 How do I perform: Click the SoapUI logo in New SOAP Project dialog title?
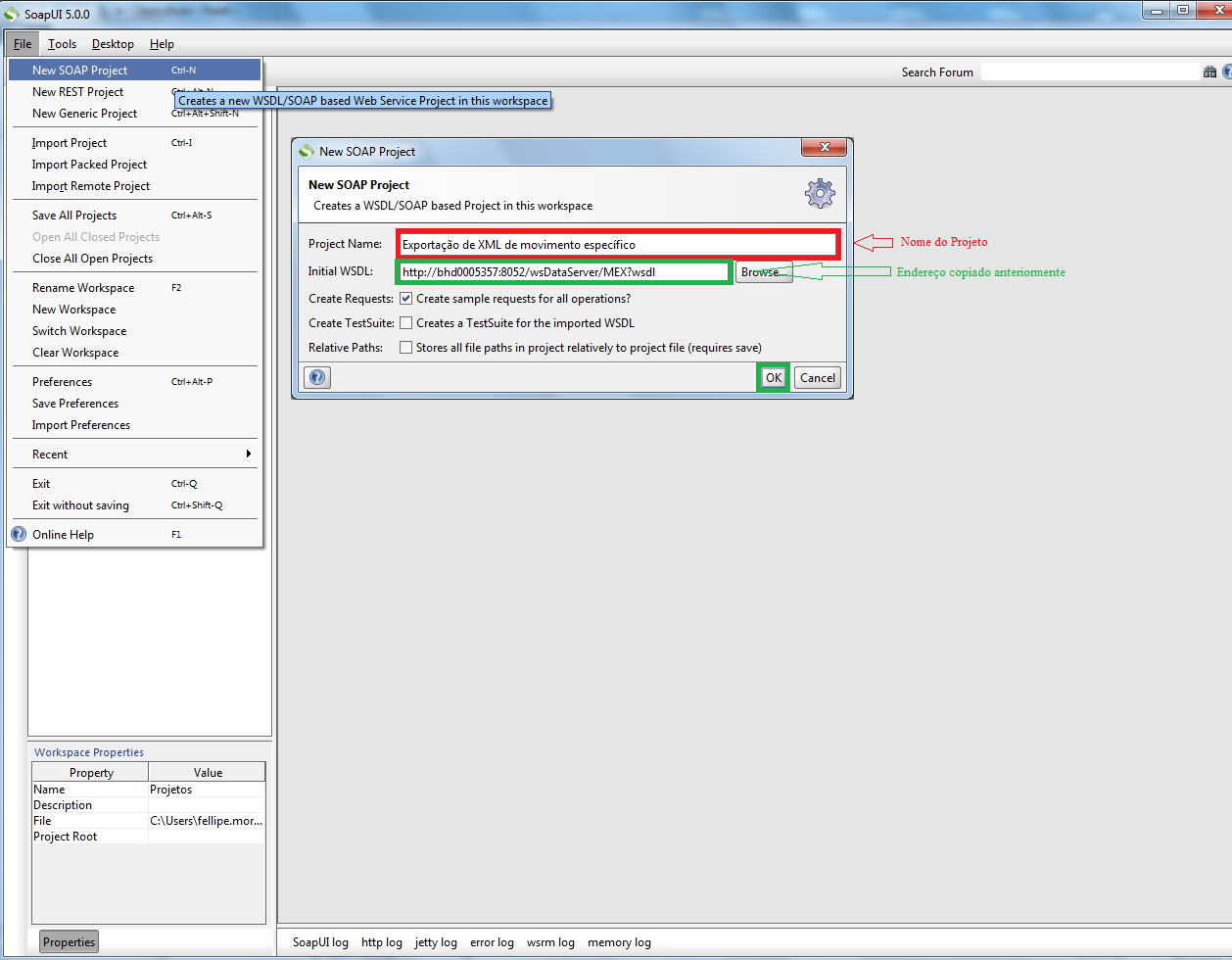(x=307, y=151)
